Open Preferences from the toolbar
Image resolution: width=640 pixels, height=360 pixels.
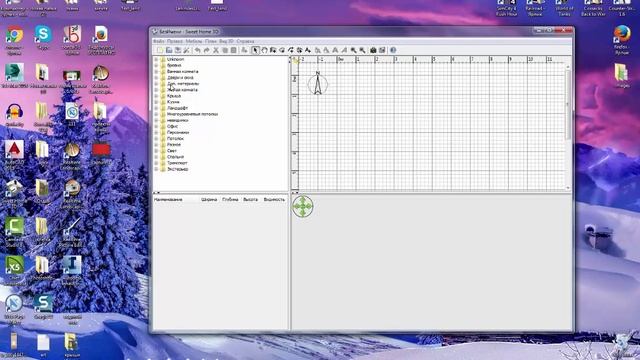[186, 50]
